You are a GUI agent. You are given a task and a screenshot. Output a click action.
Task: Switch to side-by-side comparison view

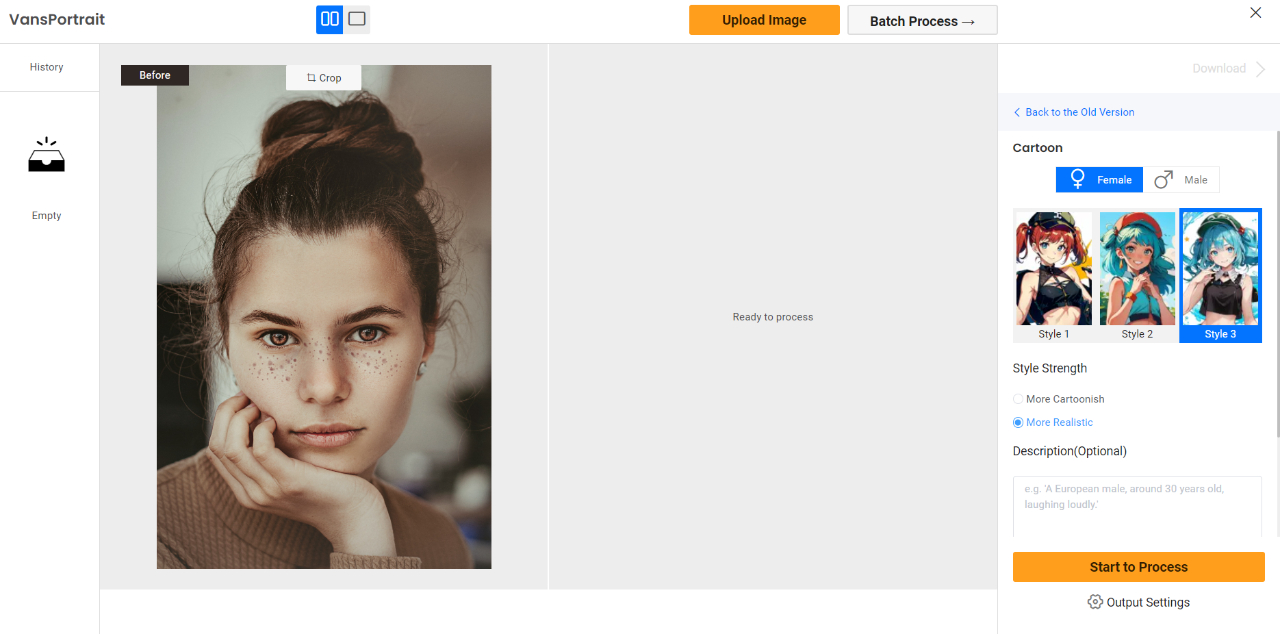(329, 19)
